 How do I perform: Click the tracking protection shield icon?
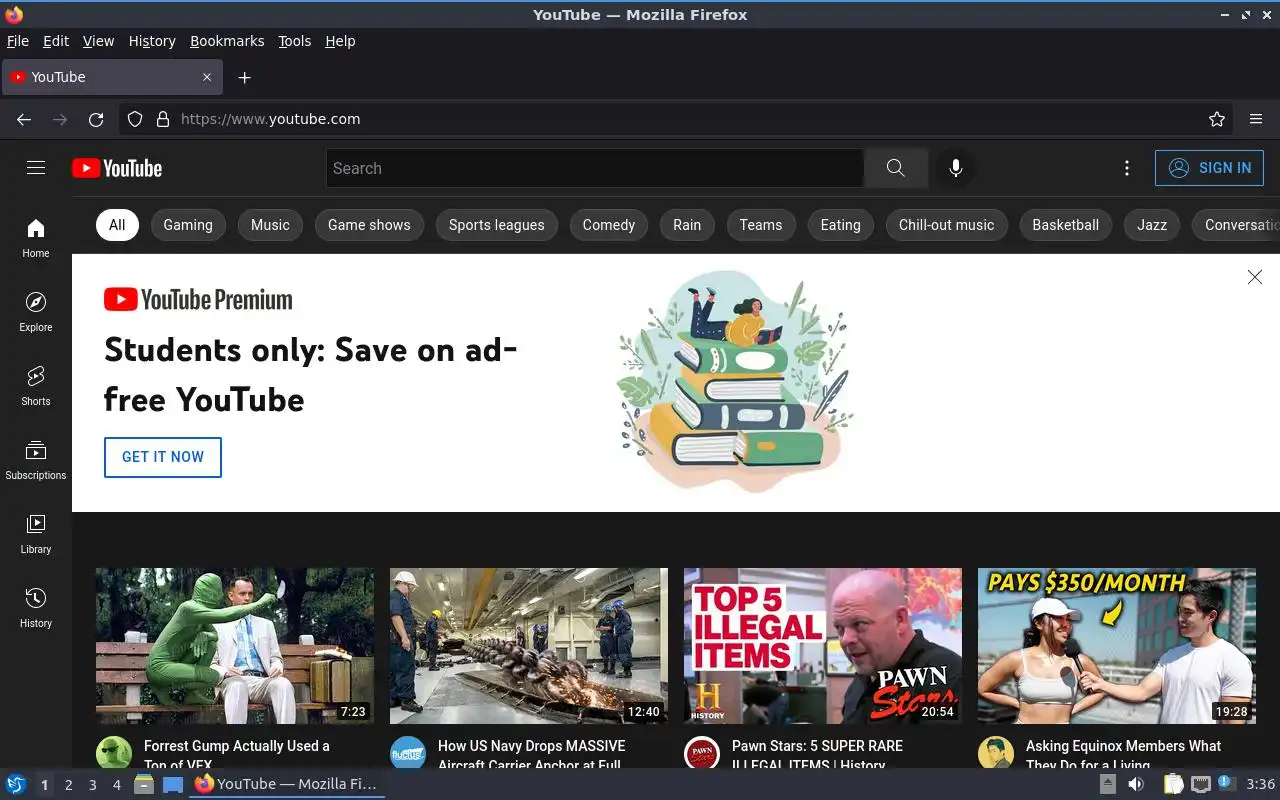pyautogui.click(x=135, y=119)
